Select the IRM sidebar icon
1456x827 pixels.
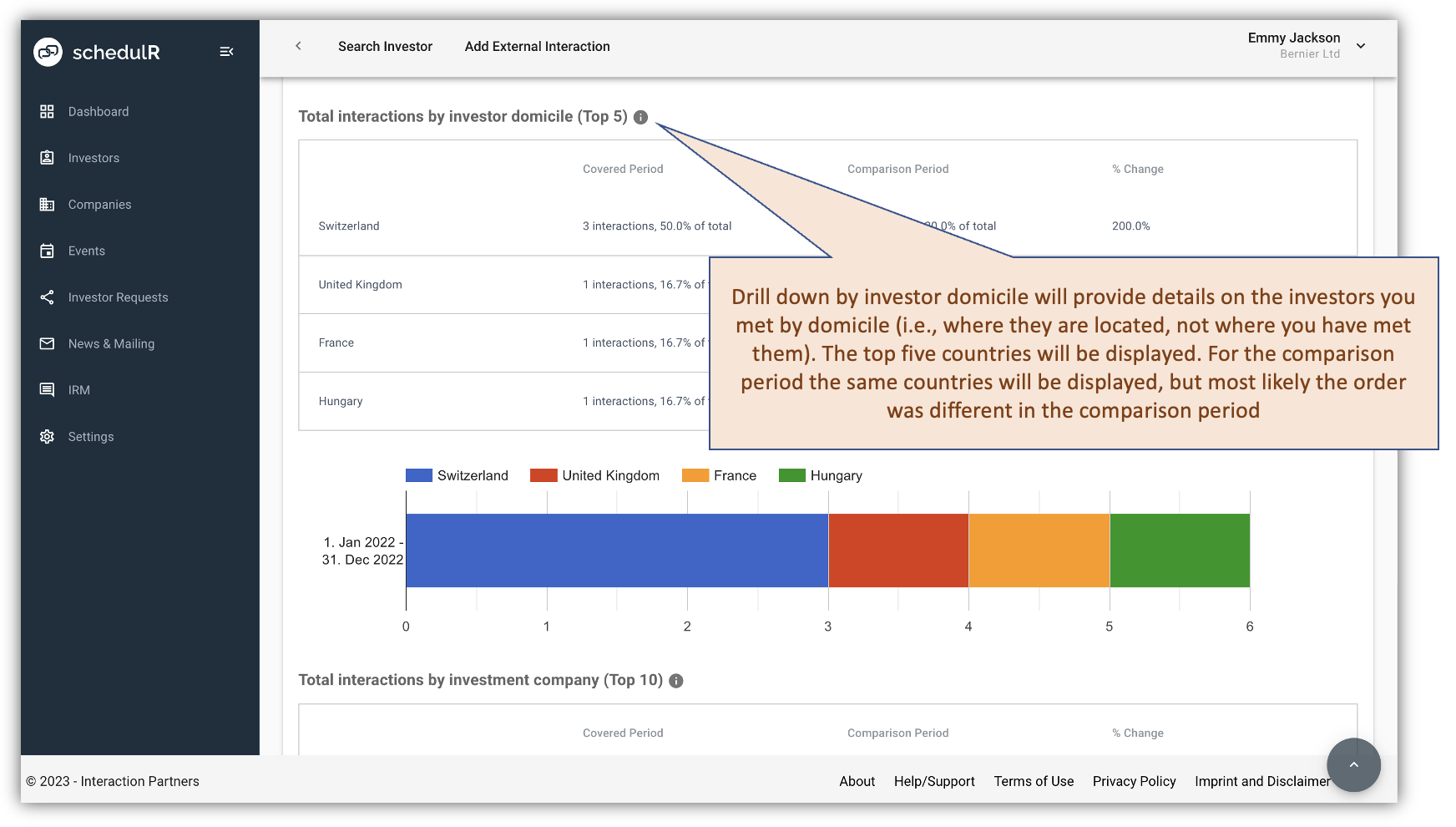(x=48, y=390)
